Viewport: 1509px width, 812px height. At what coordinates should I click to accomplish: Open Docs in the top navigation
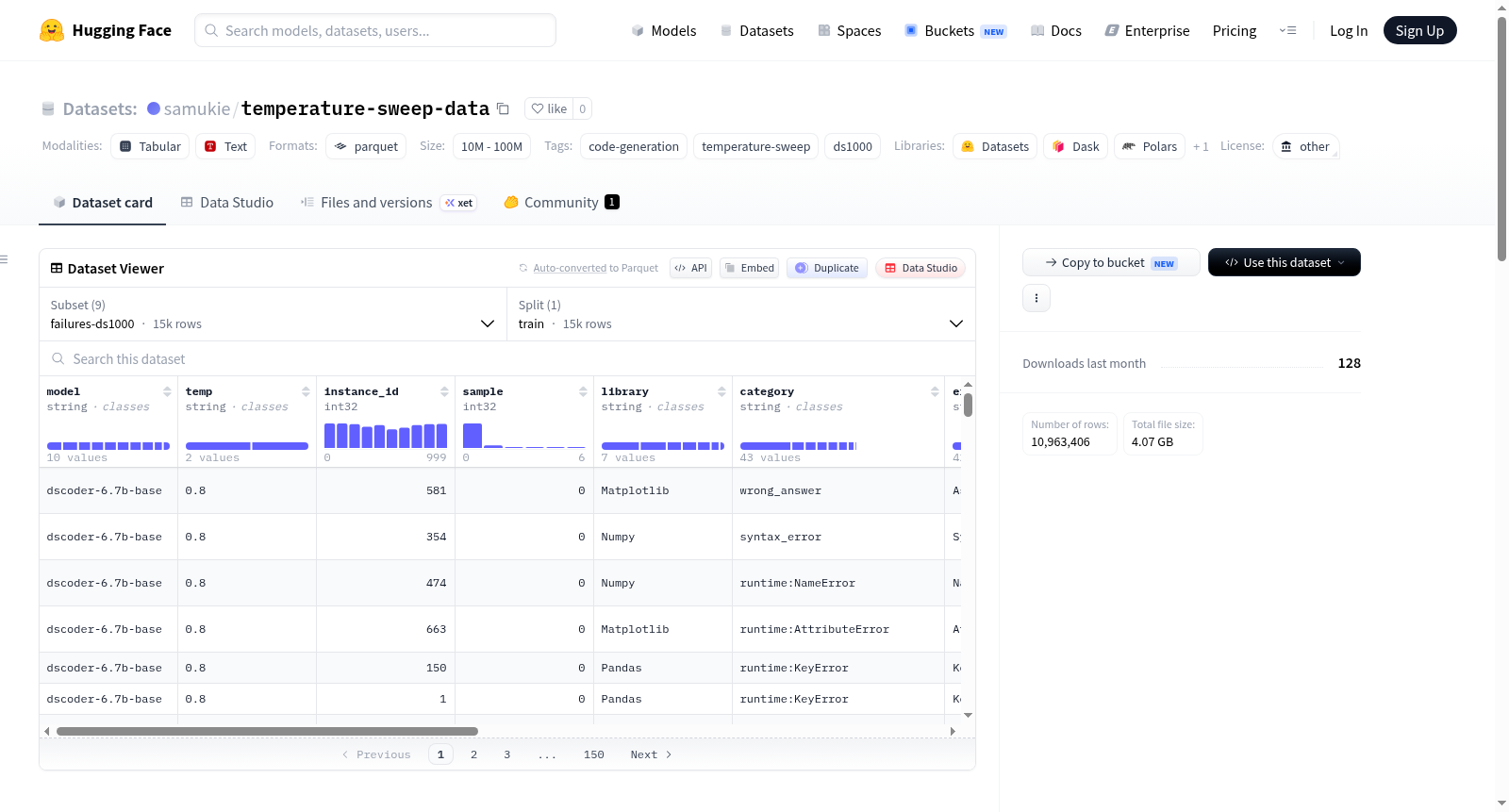pos(1056,31)
